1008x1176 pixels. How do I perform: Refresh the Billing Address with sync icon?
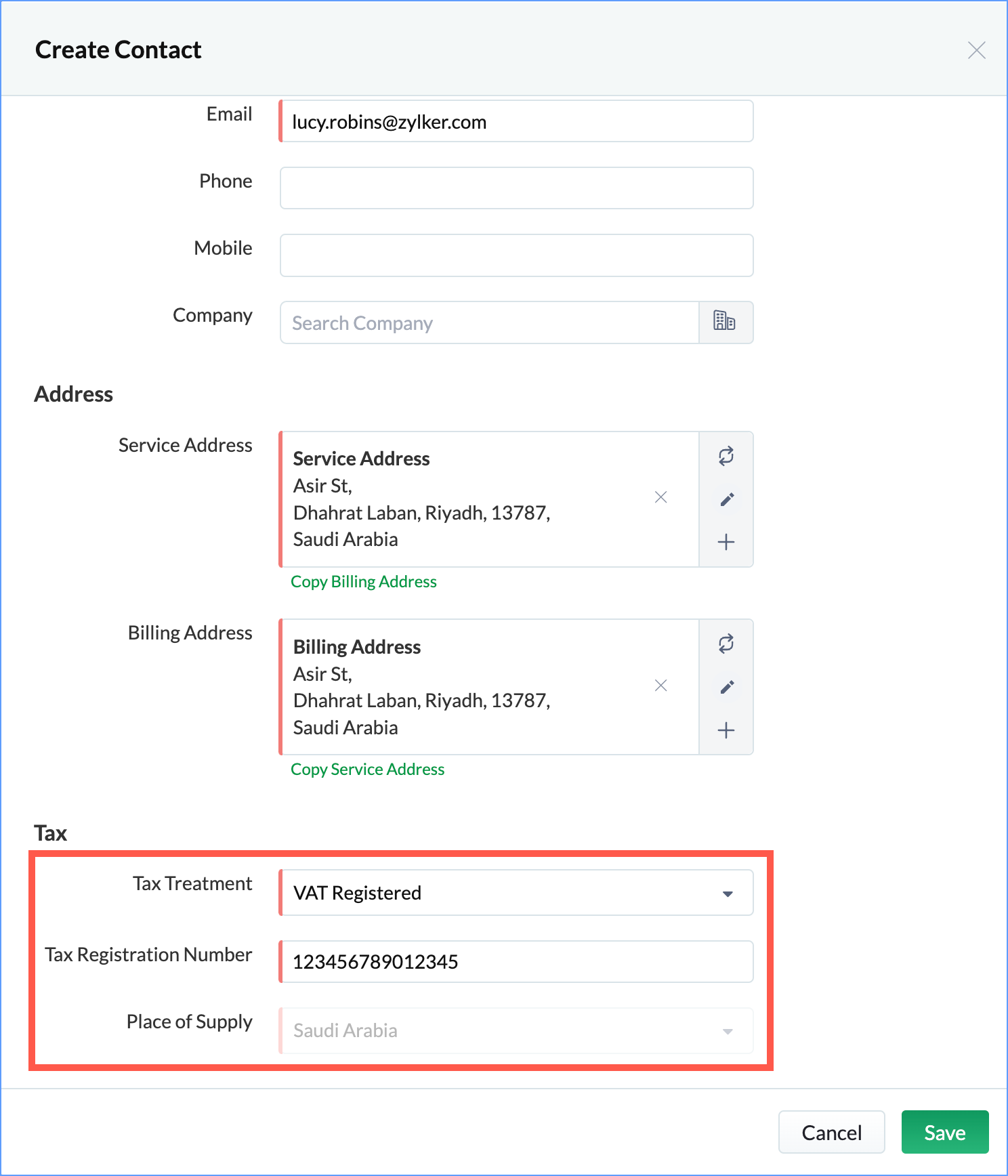coord(726,644)
